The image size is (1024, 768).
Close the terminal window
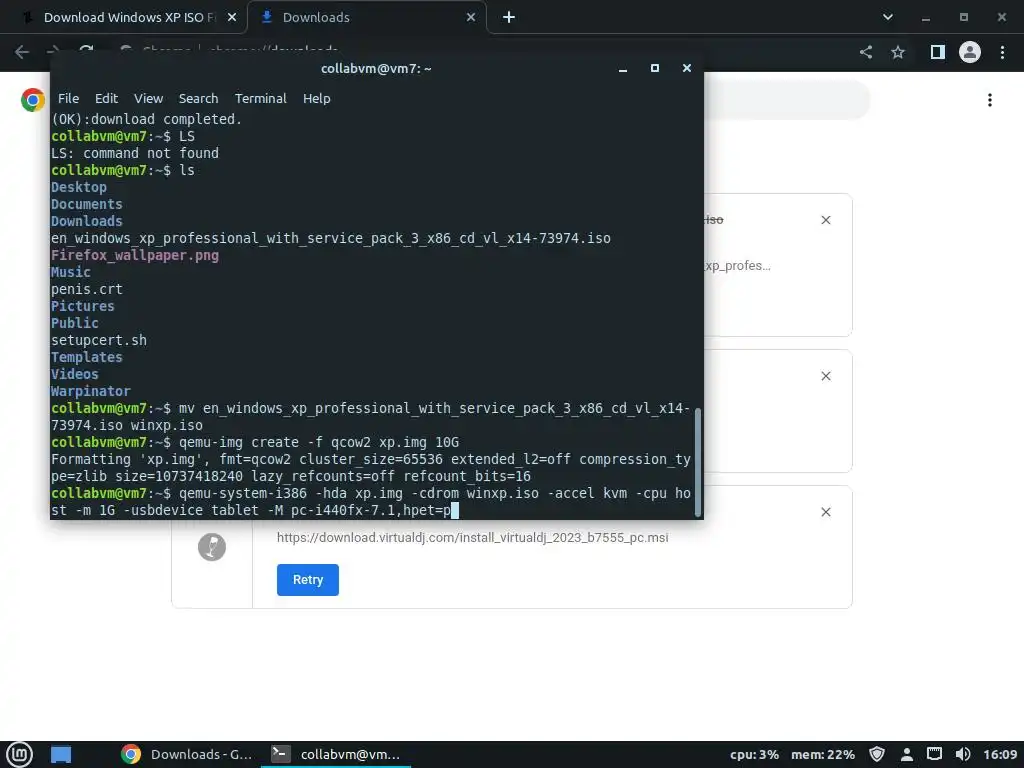(x=687, y=69)
